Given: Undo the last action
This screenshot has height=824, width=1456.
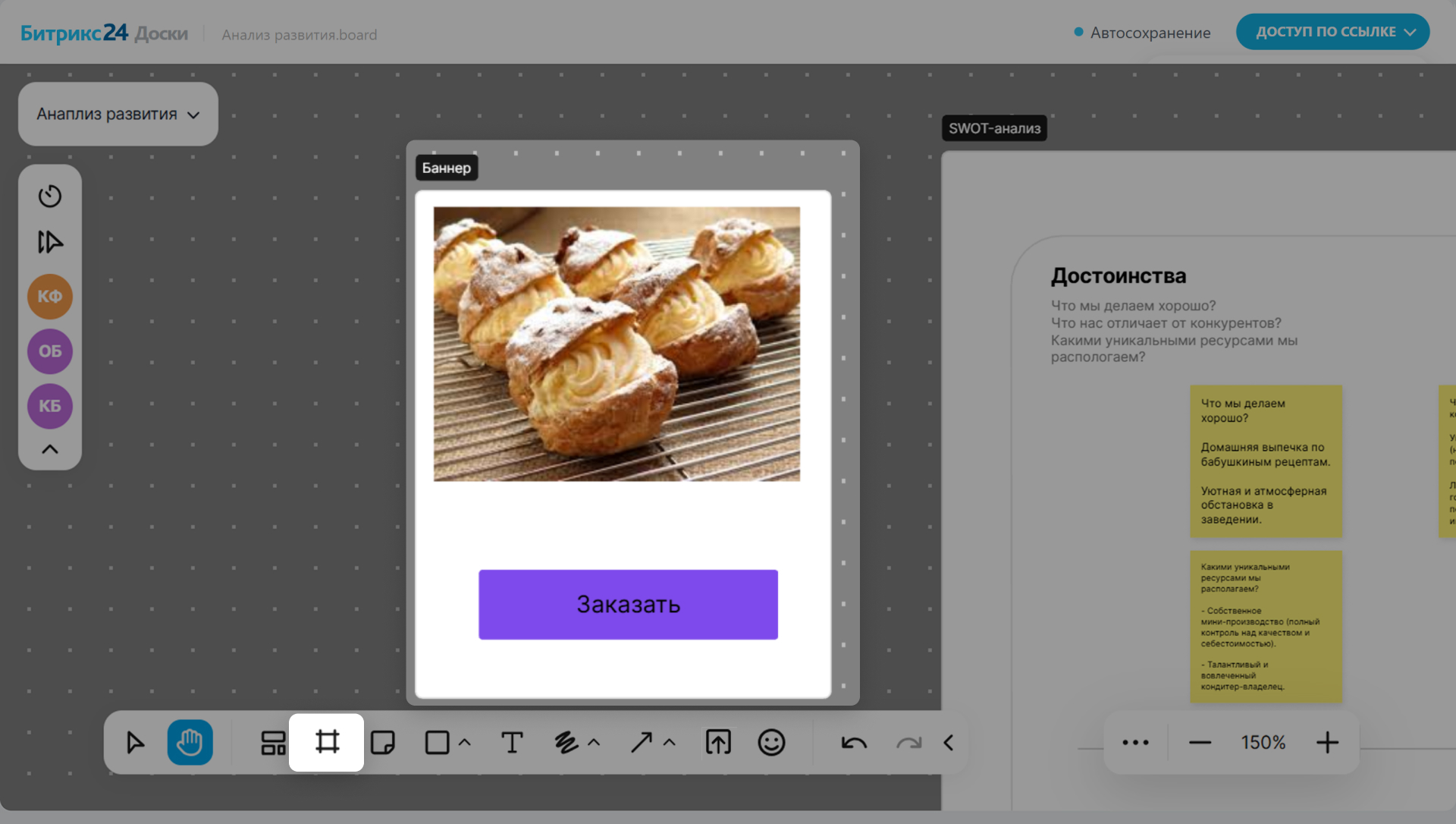Looking at the screenshot, I should [x=854, y=742].
